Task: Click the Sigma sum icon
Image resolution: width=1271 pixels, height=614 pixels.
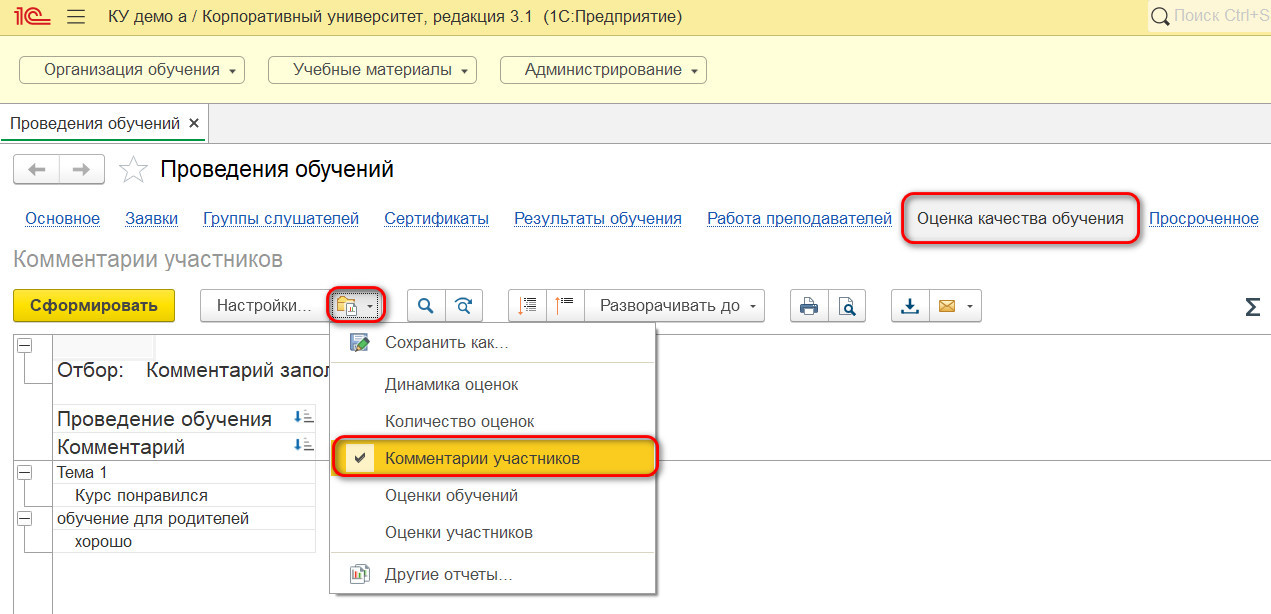Action: tap(1252, 307)
